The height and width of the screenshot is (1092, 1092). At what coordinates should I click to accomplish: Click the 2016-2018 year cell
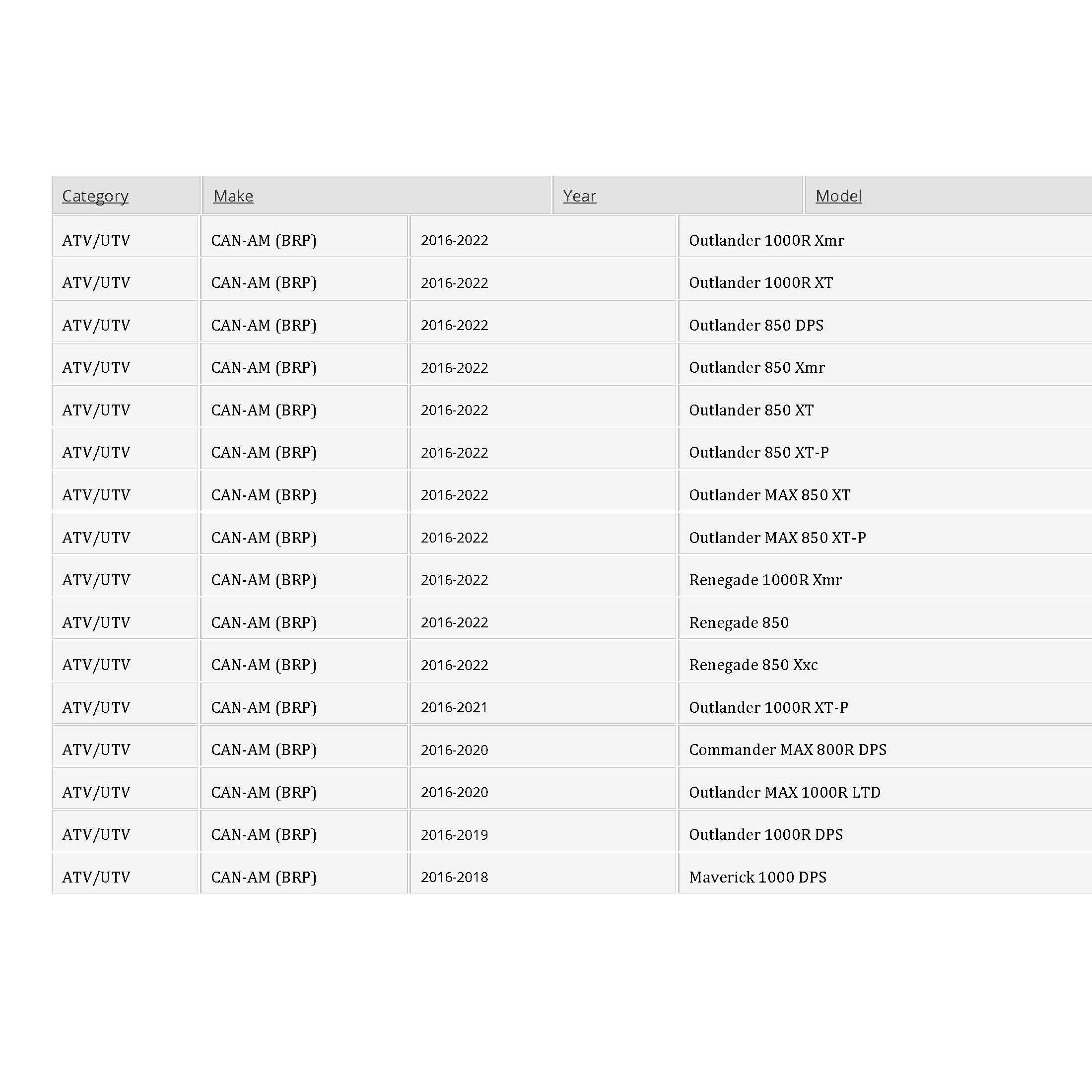[543, 873]
